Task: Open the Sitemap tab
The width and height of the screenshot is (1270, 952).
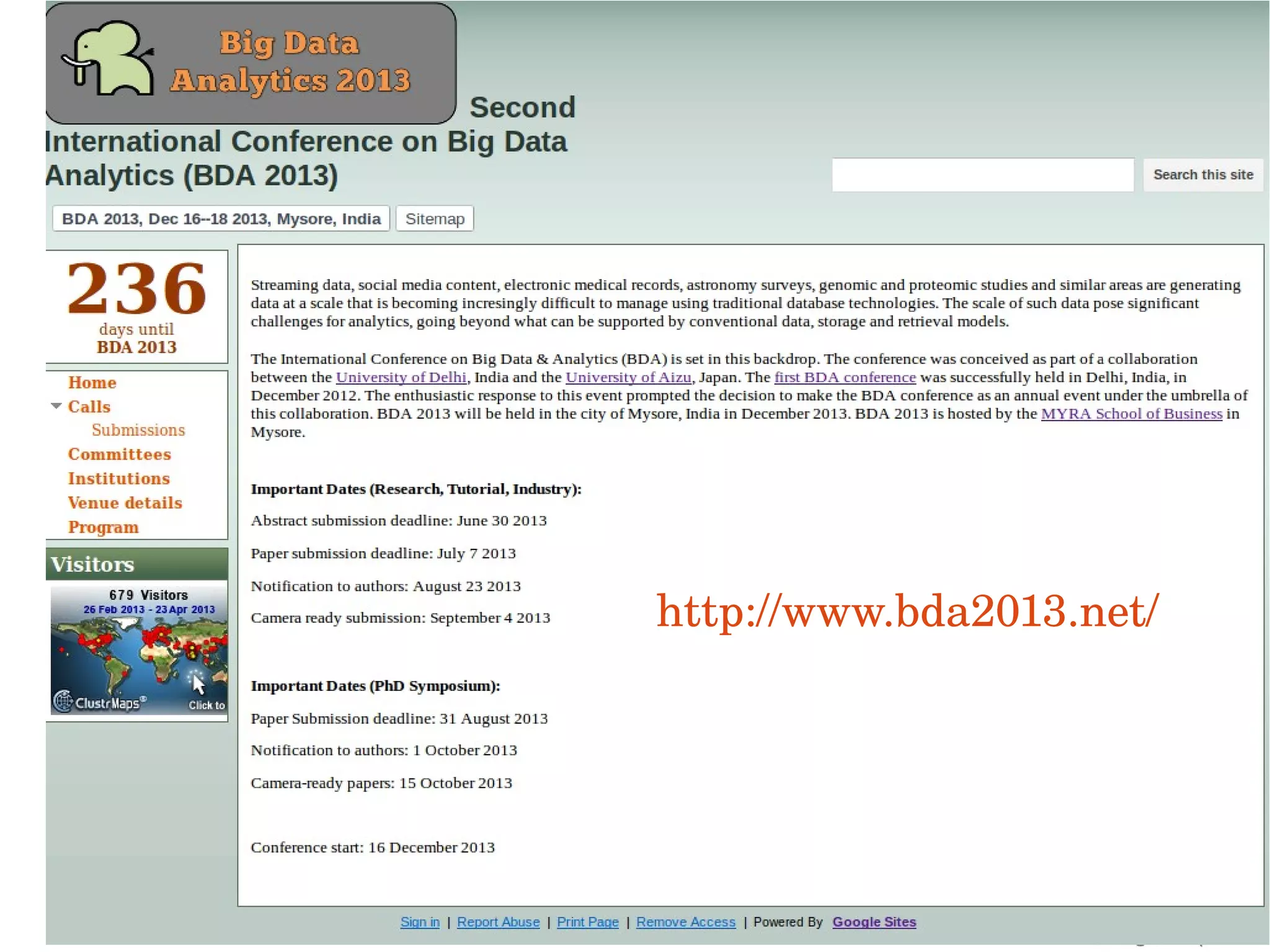Action: pyautogui.click(x=435, y=219)
